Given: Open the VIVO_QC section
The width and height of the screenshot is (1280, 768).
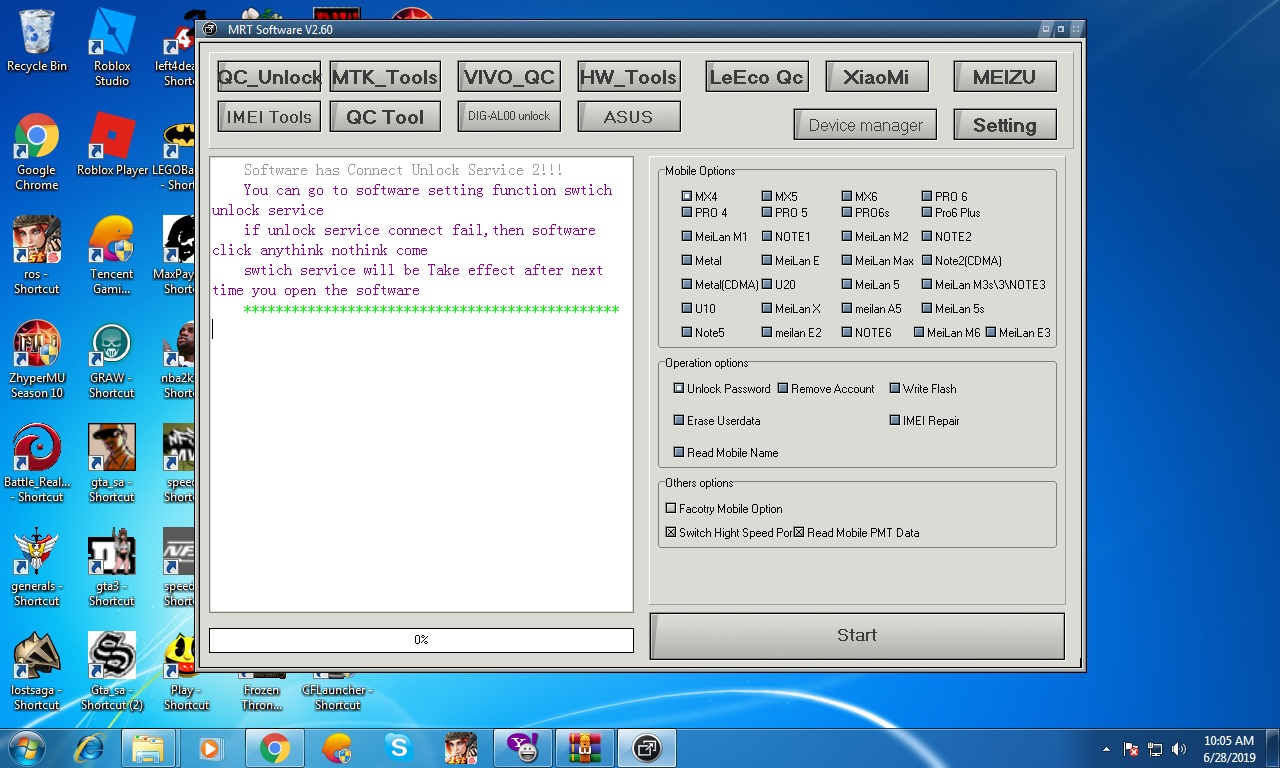Looking at the screenshot, I should click(x=509, y=76).
